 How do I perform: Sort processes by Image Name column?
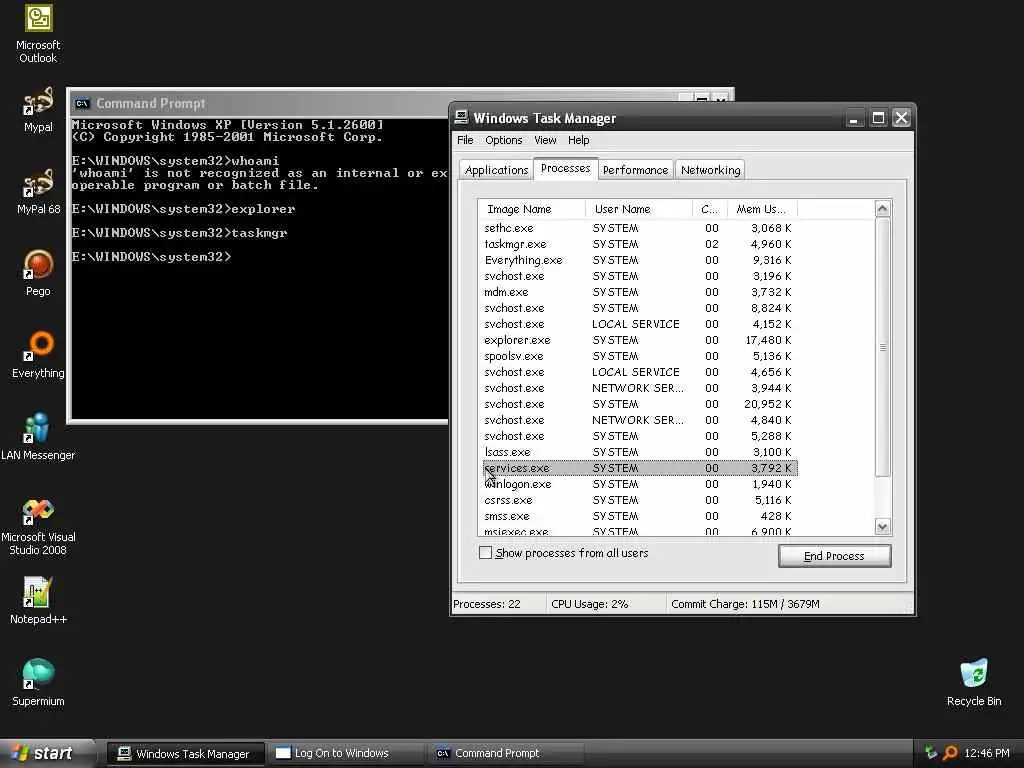[x=532, y=209]
